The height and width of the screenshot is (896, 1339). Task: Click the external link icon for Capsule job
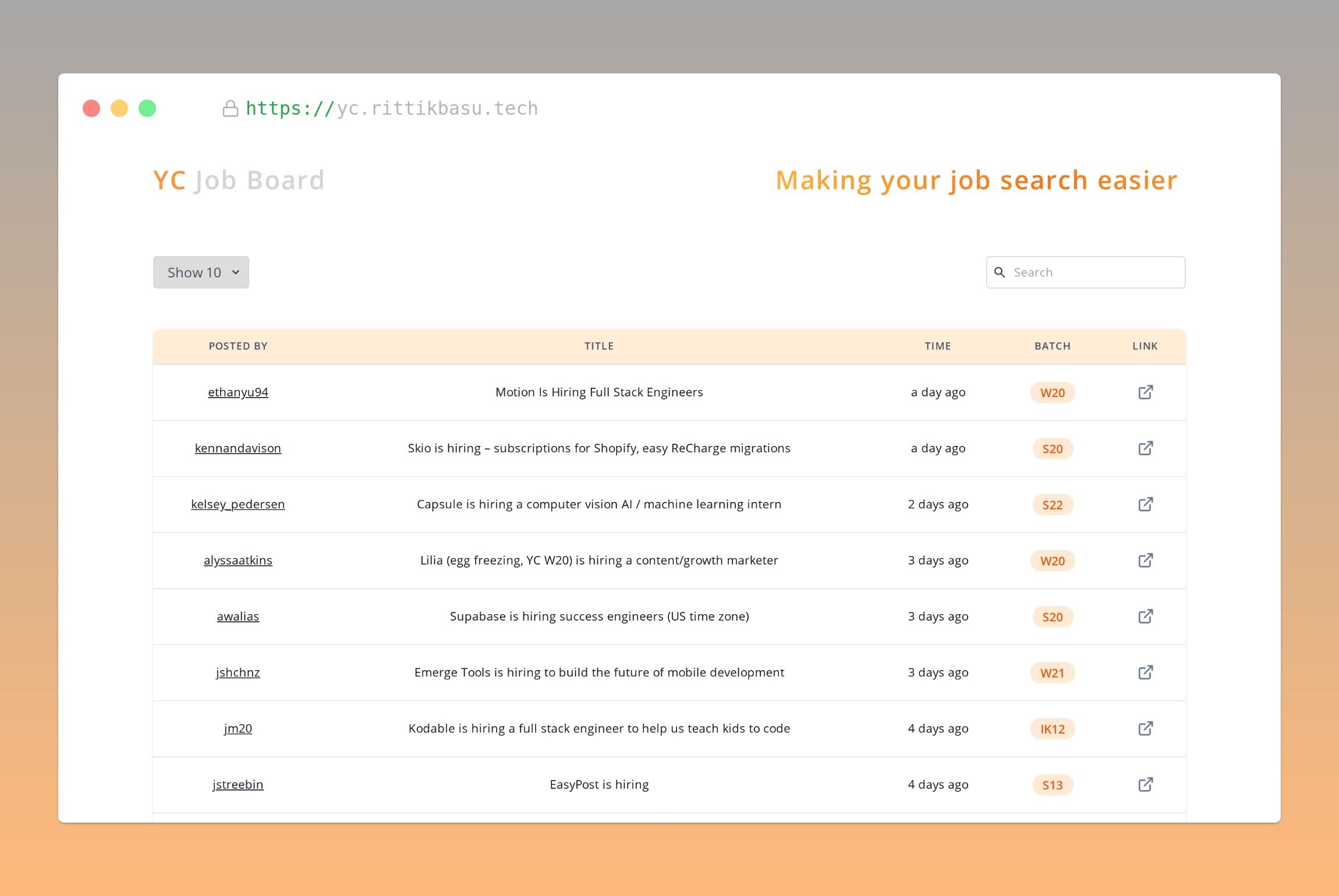1145,503
